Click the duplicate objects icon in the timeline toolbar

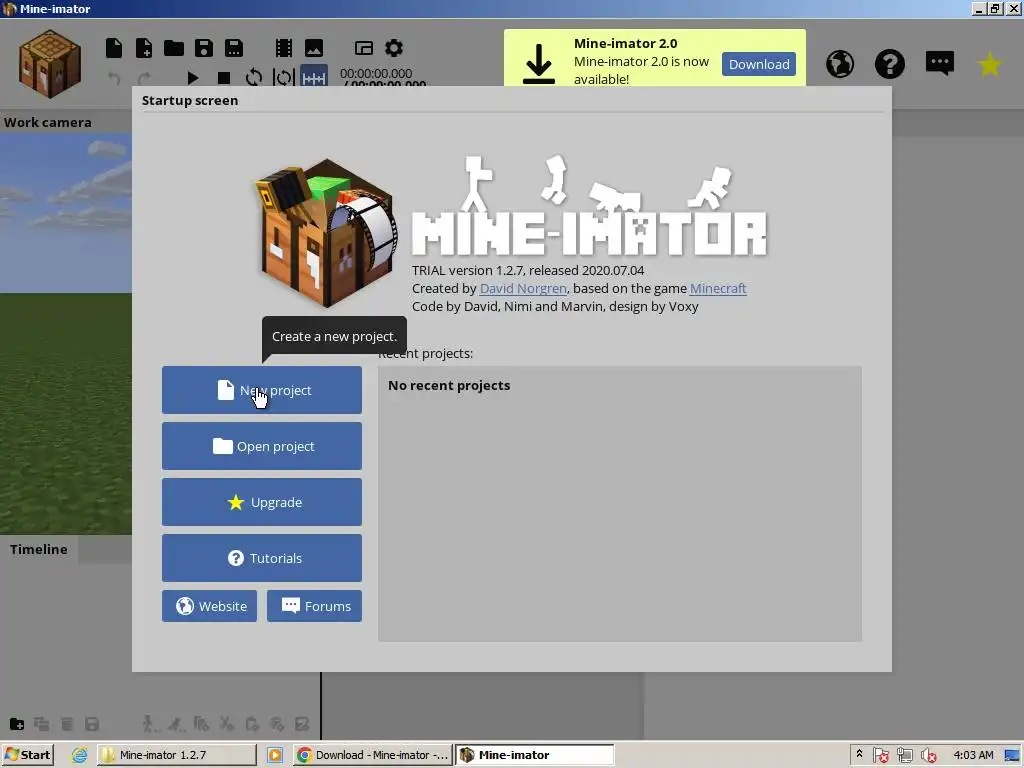(42, 724)
